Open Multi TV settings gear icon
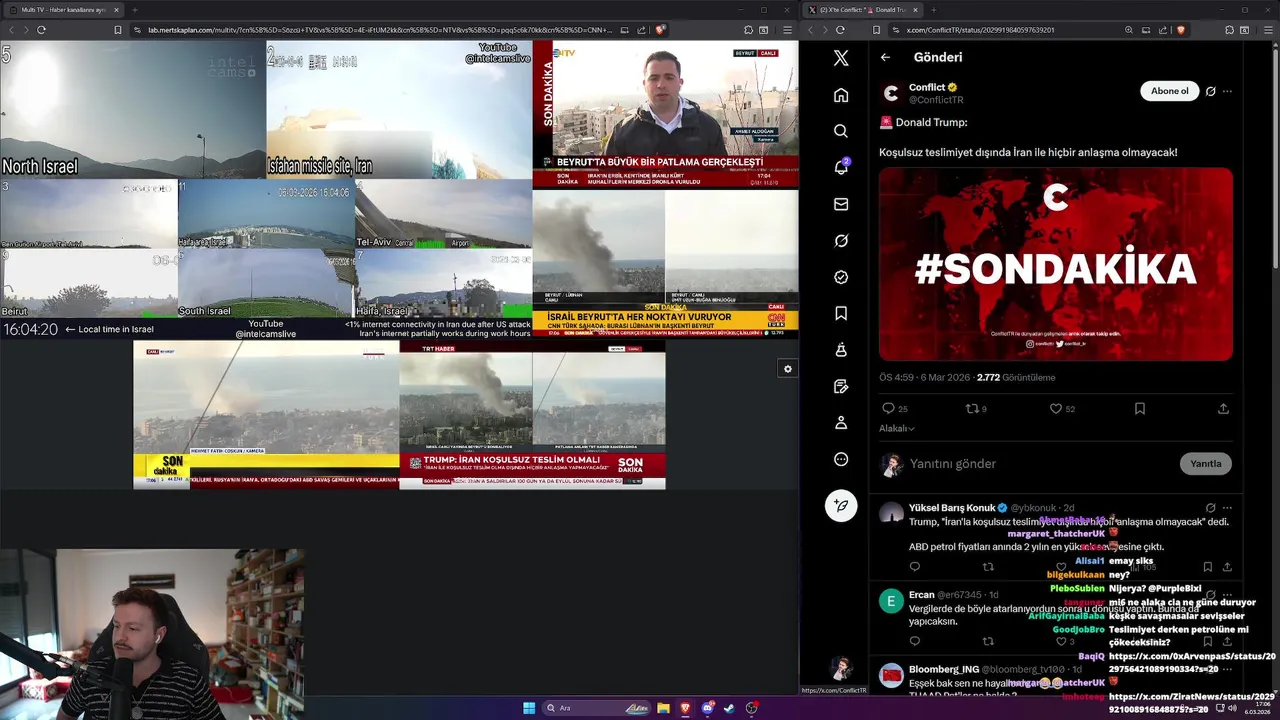1280x720 pixels. (x=787, y=369)
